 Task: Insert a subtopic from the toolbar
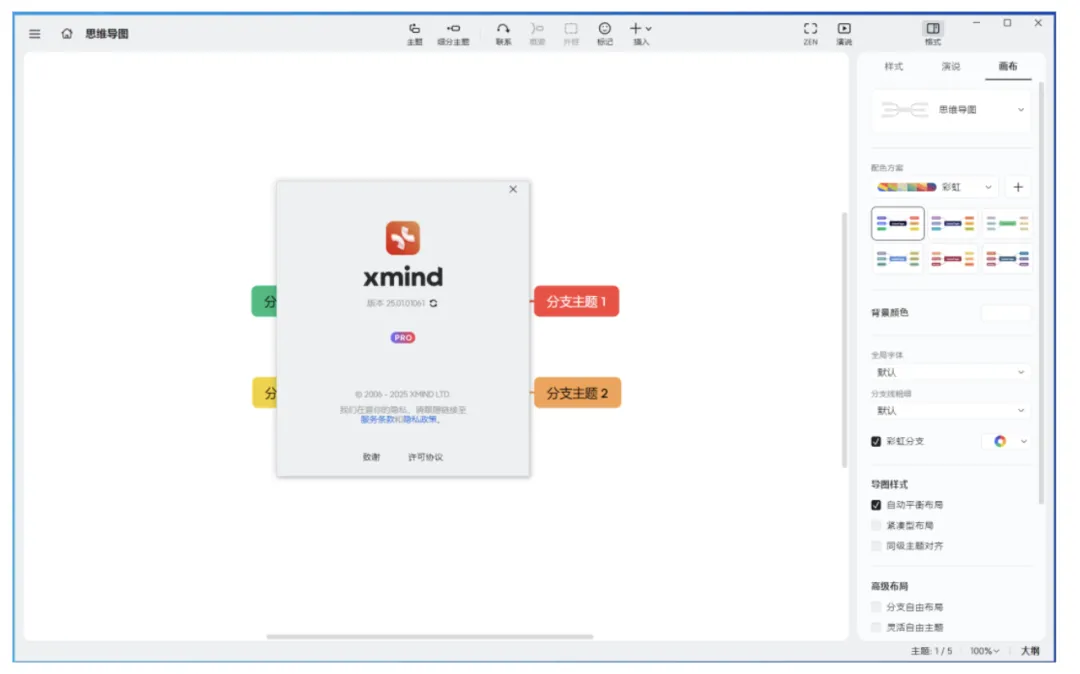point(453,34)
